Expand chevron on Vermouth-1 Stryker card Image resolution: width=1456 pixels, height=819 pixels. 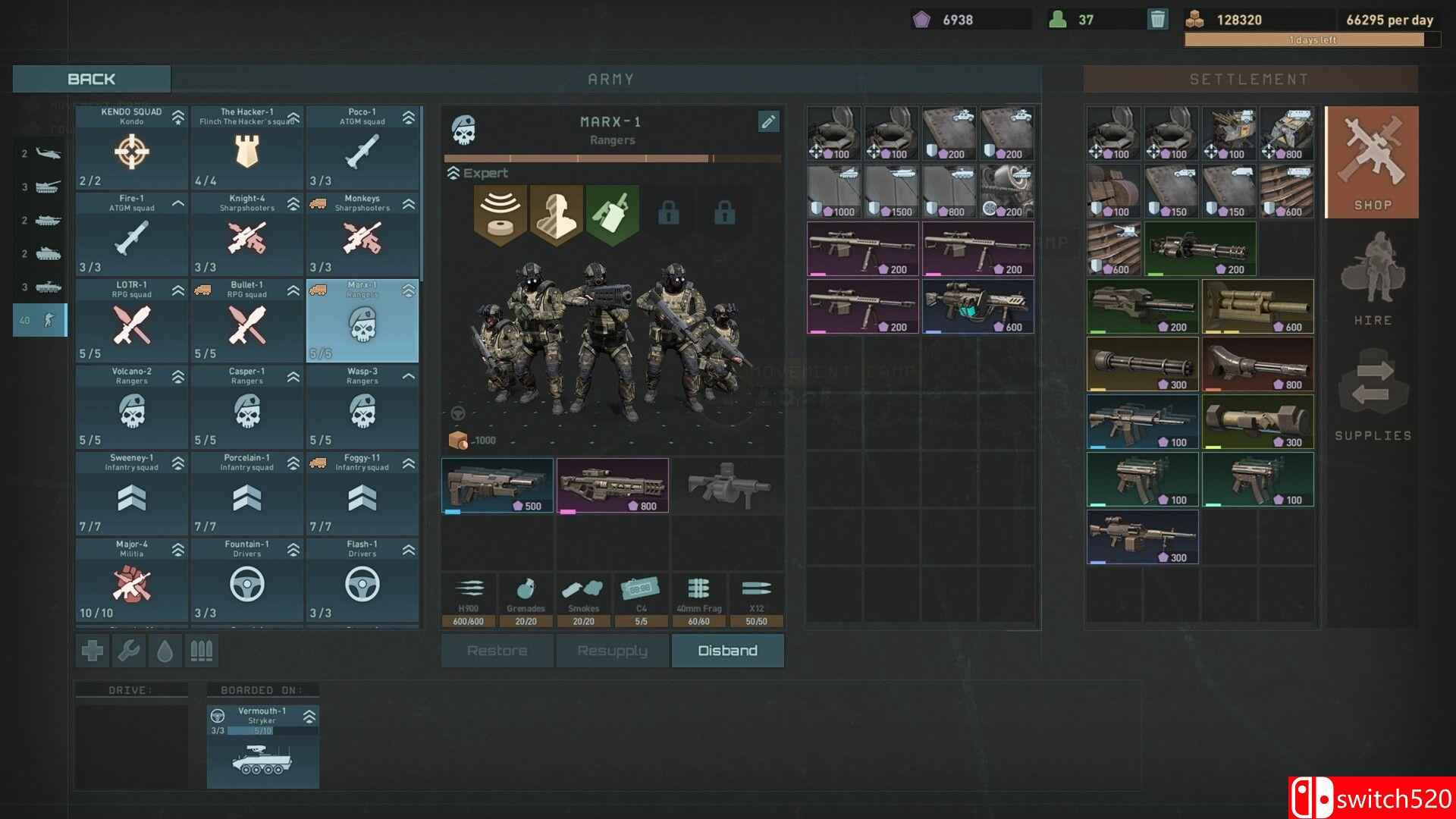309,716
